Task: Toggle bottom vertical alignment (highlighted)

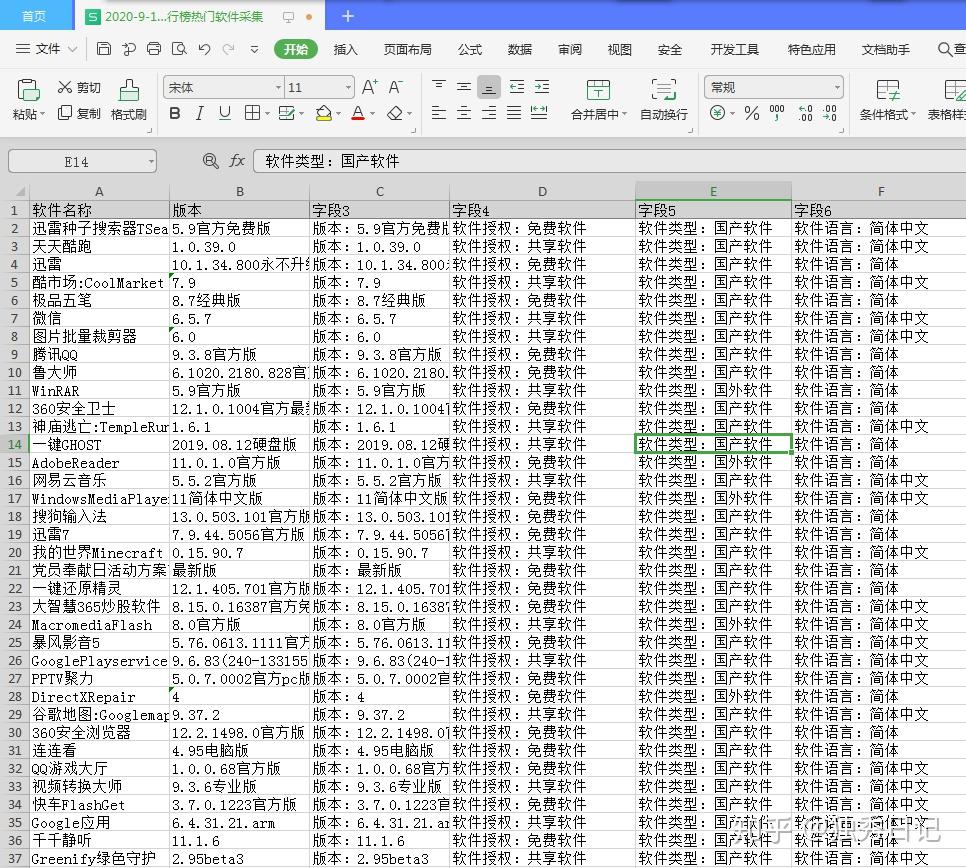Action: (489, 87)
